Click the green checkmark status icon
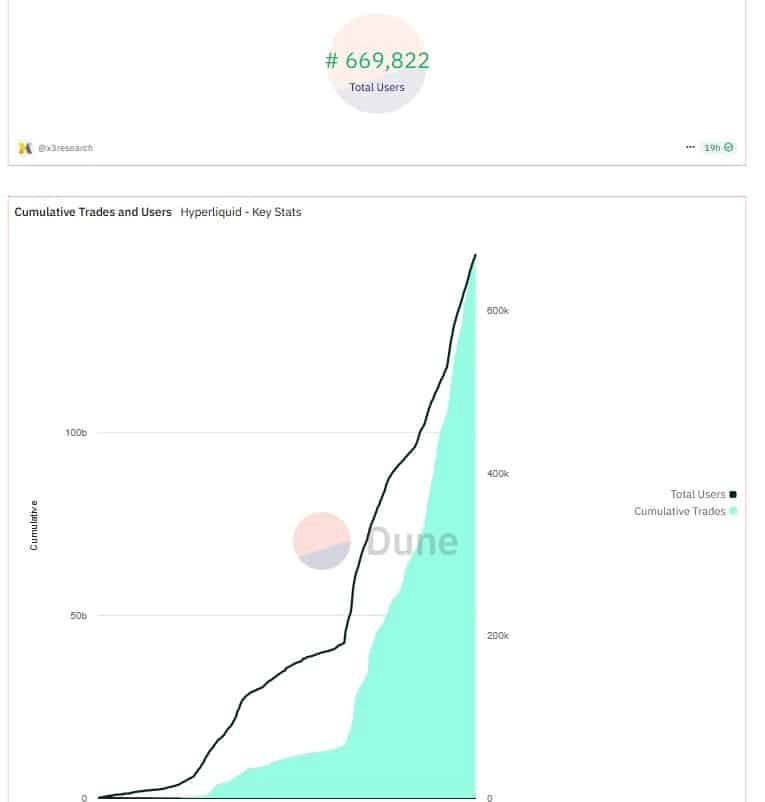 click(729, 147)
